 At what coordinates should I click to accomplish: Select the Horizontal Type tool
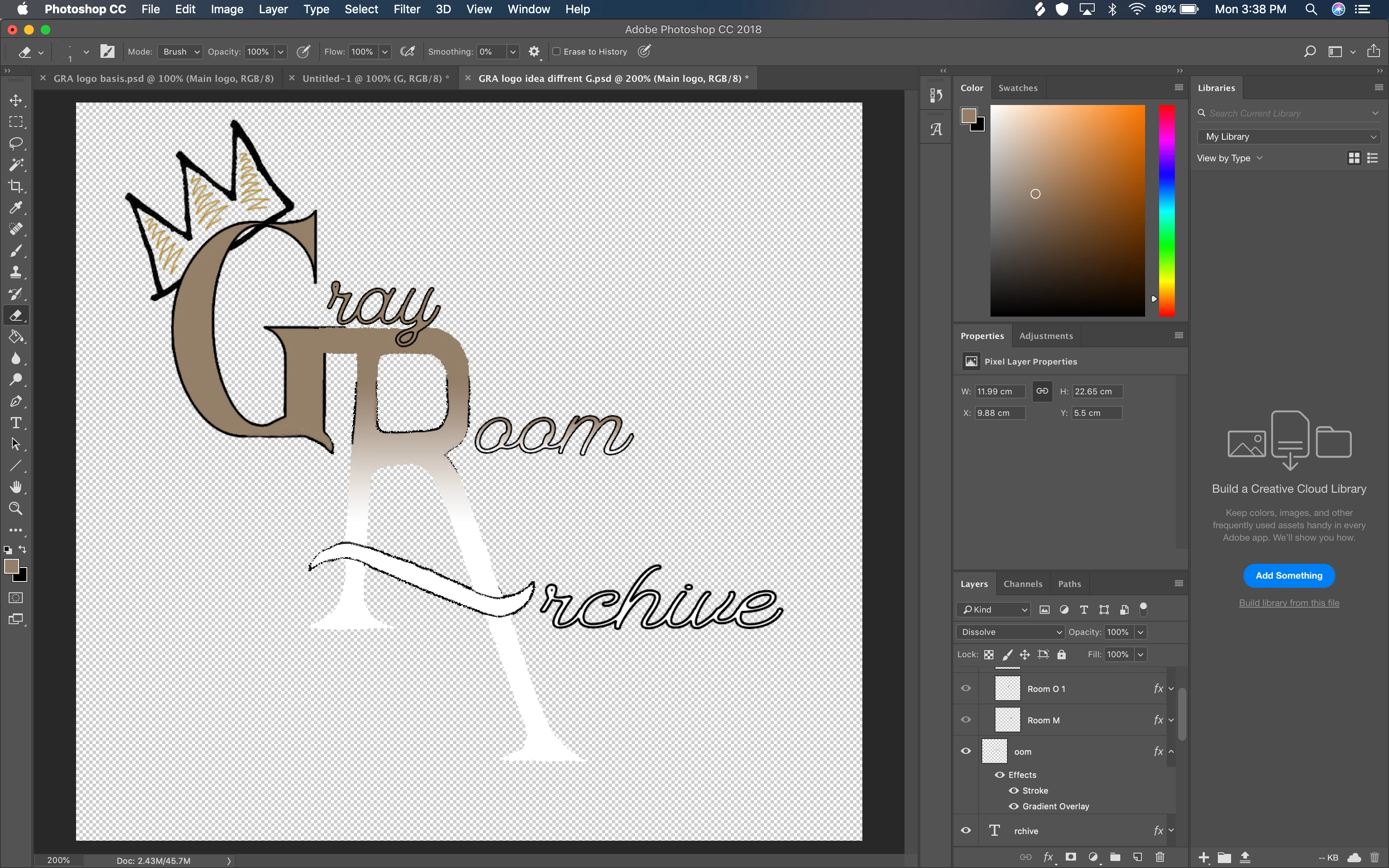[15, 423]
